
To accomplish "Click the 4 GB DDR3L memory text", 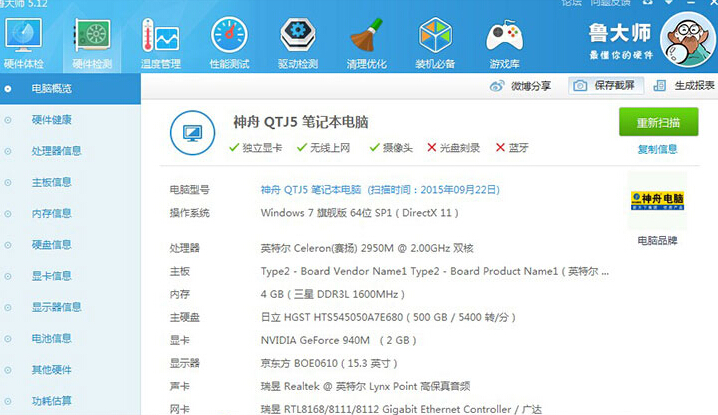I will [x=332, y=294].
